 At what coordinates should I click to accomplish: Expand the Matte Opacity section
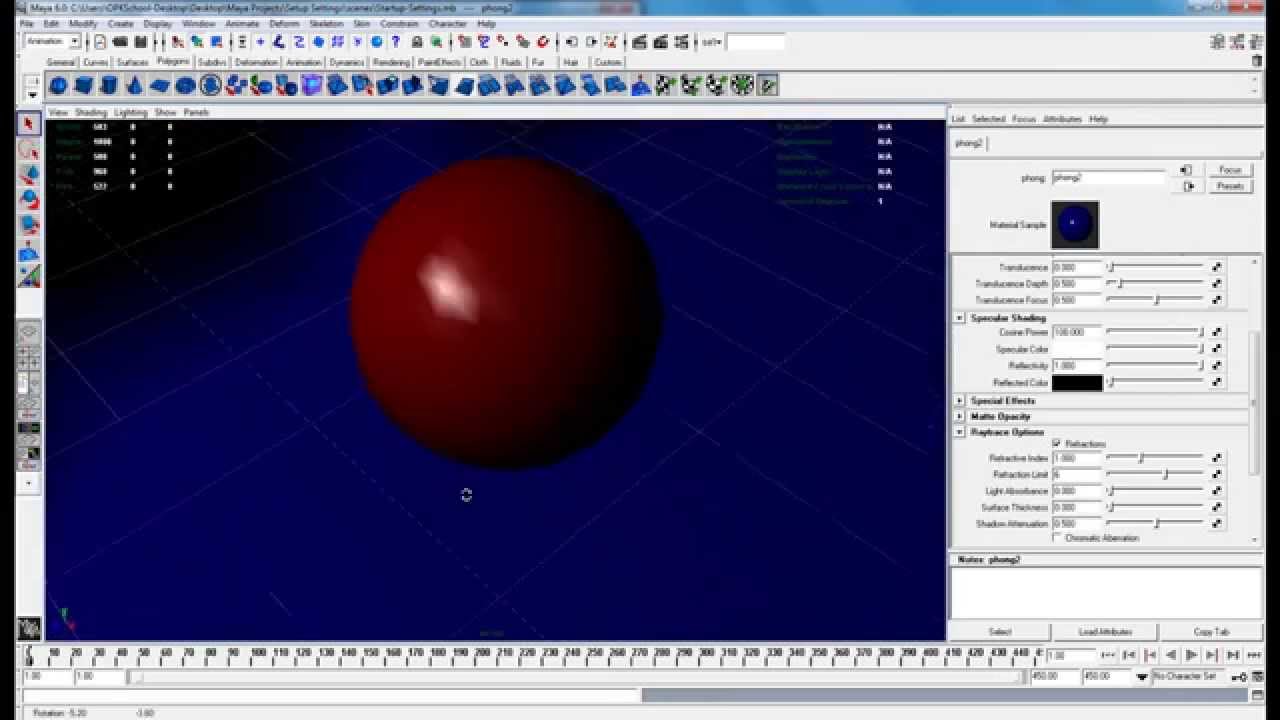click(959, 417)
